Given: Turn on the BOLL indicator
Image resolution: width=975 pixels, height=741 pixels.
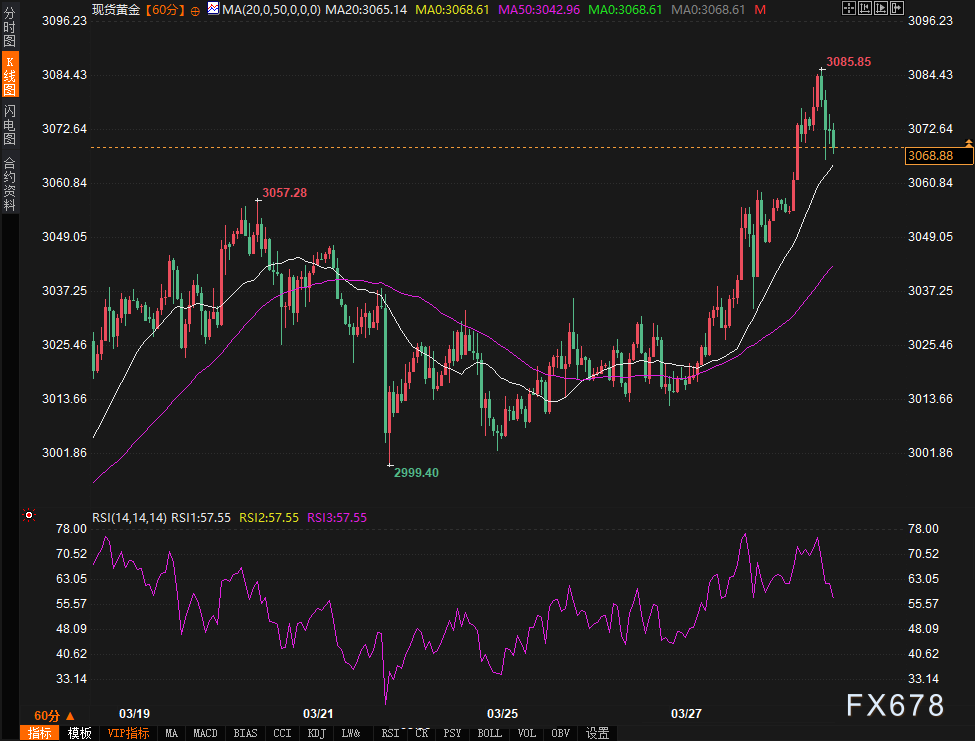Looking at the screenshot, I should pyautogui.click(x=490, y=733).
